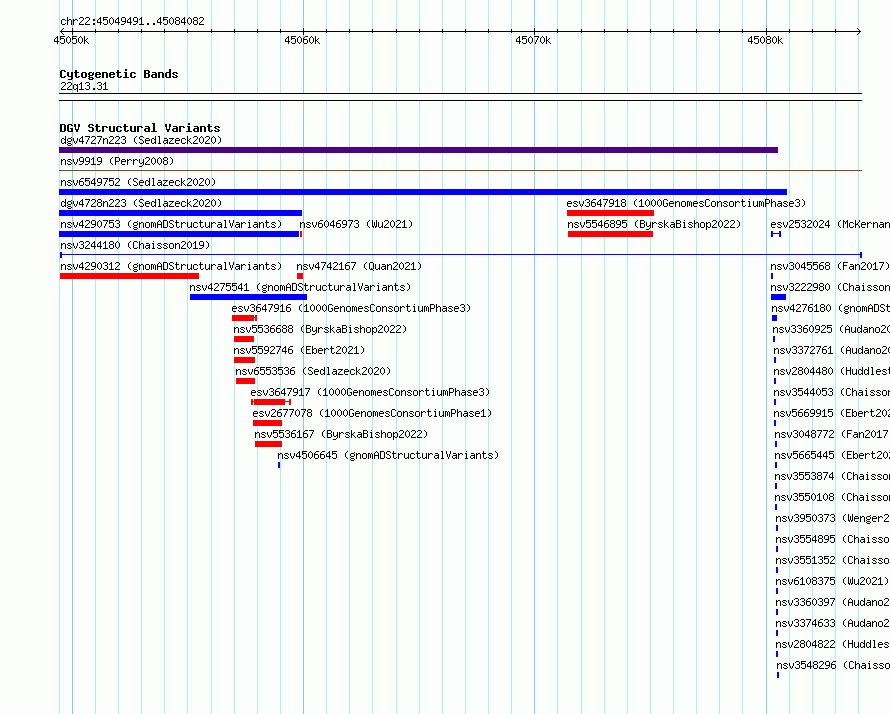Viewport: 890px width, 714px height.
Task: Click the nsv3372761 variant label
Action: [832, 350]
